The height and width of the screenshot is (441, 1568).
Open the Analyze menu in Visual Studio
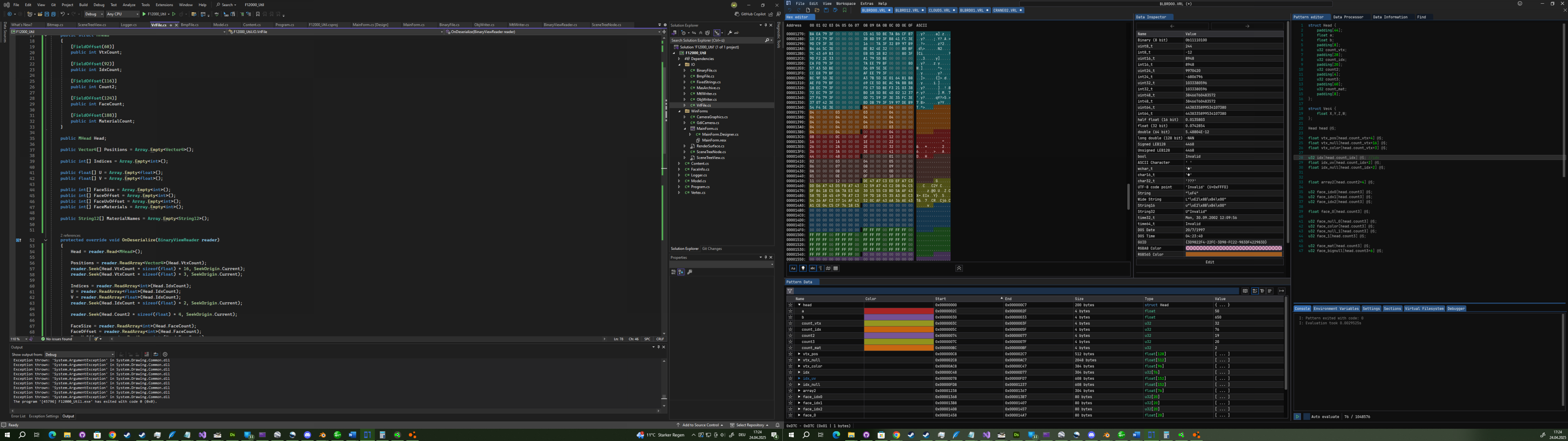click(x=129, y=5)
